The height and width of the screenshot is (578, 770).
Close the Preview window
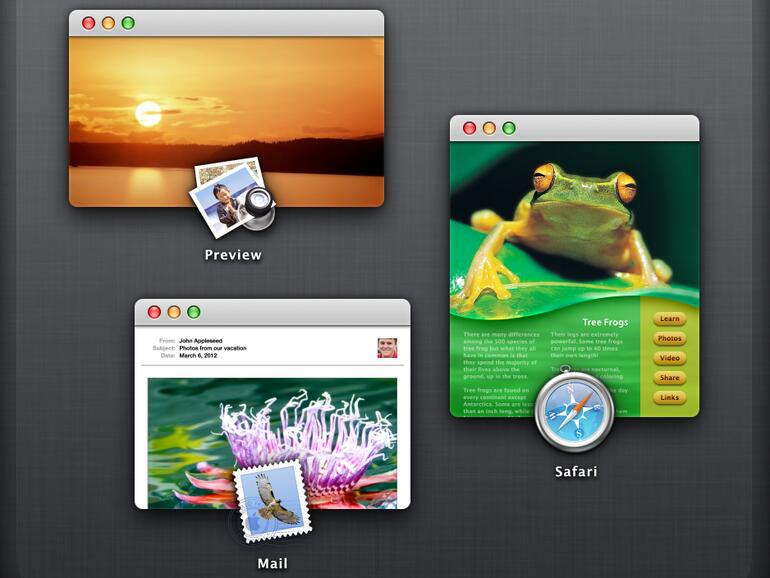pos(88,23)
